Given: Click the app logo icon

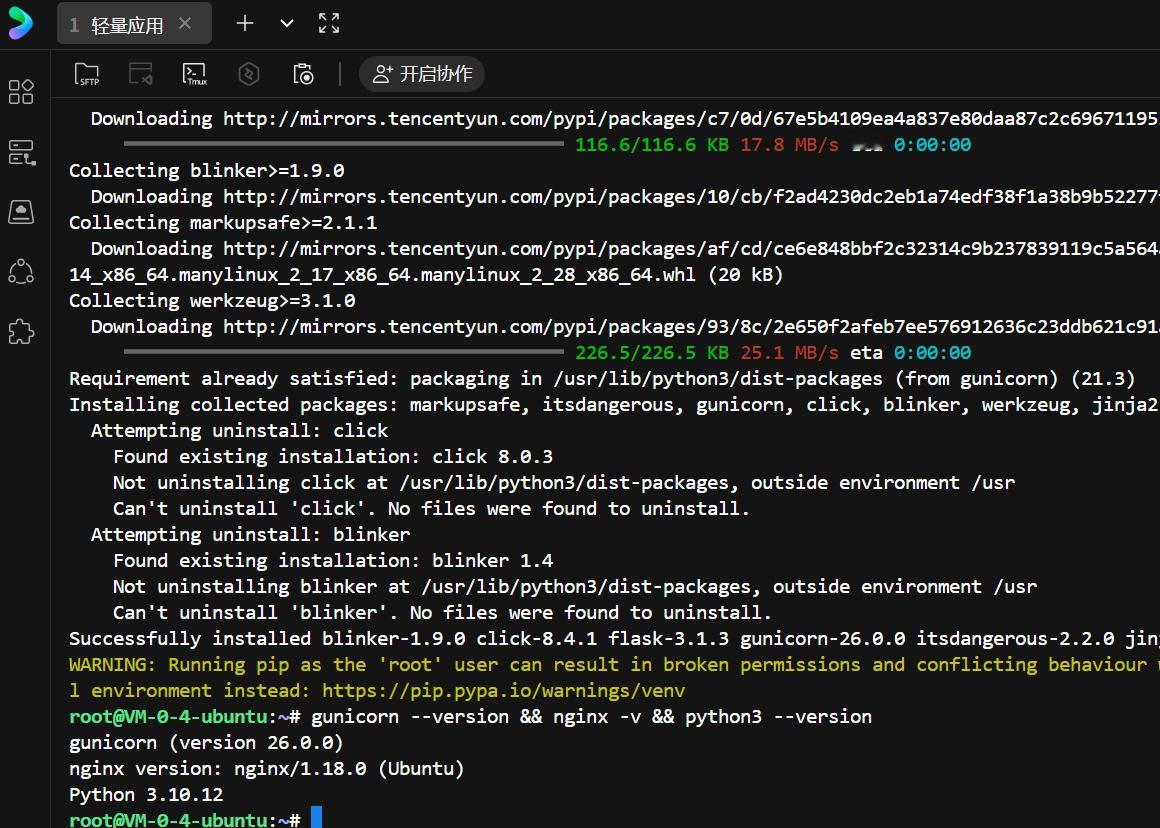Looking at the screenshot, I should [21, 23].
